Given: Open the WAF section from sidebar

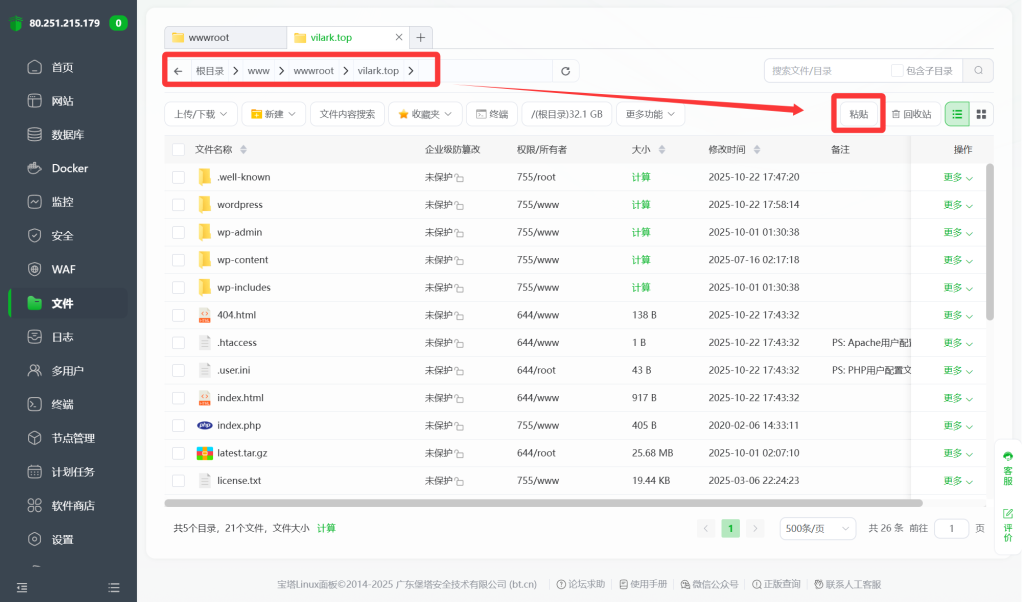Looking at the screenshot, I should pyautogui.click(x=67, y=269).
